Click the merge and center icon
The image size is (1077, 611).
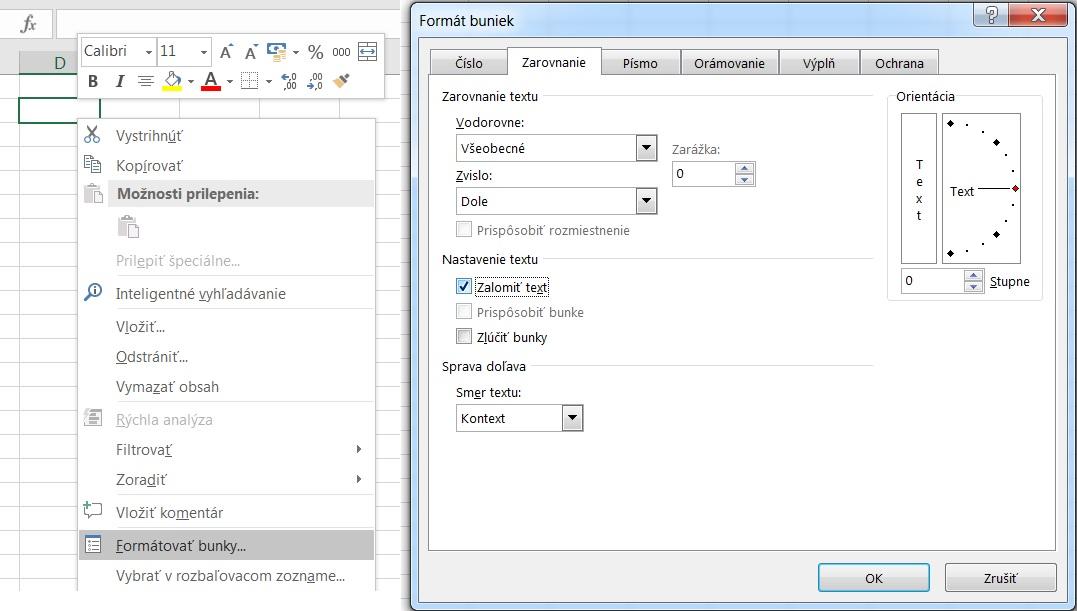pos(367,52)
